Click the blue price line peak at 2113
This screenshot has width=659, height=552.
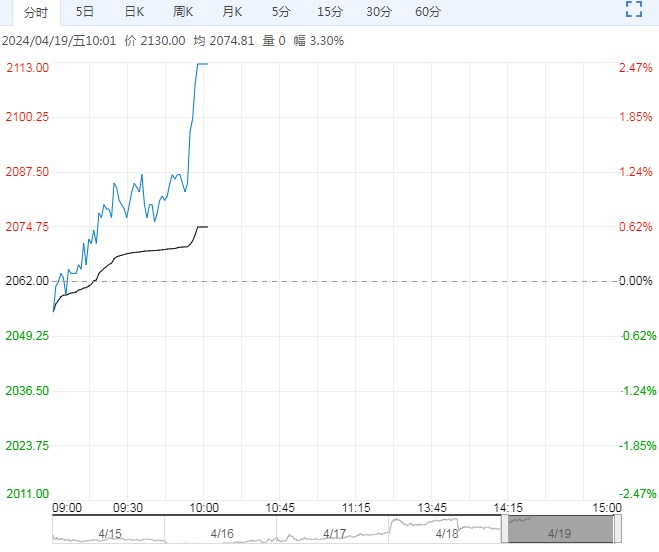click(202, 64)
